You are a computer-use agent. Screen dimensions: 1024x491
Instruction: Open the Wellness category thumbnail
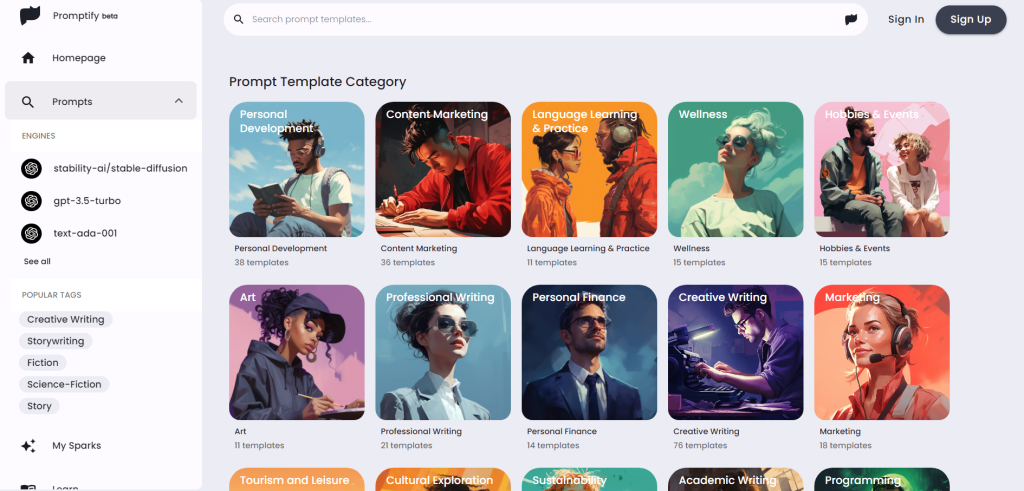pos(735,169)
